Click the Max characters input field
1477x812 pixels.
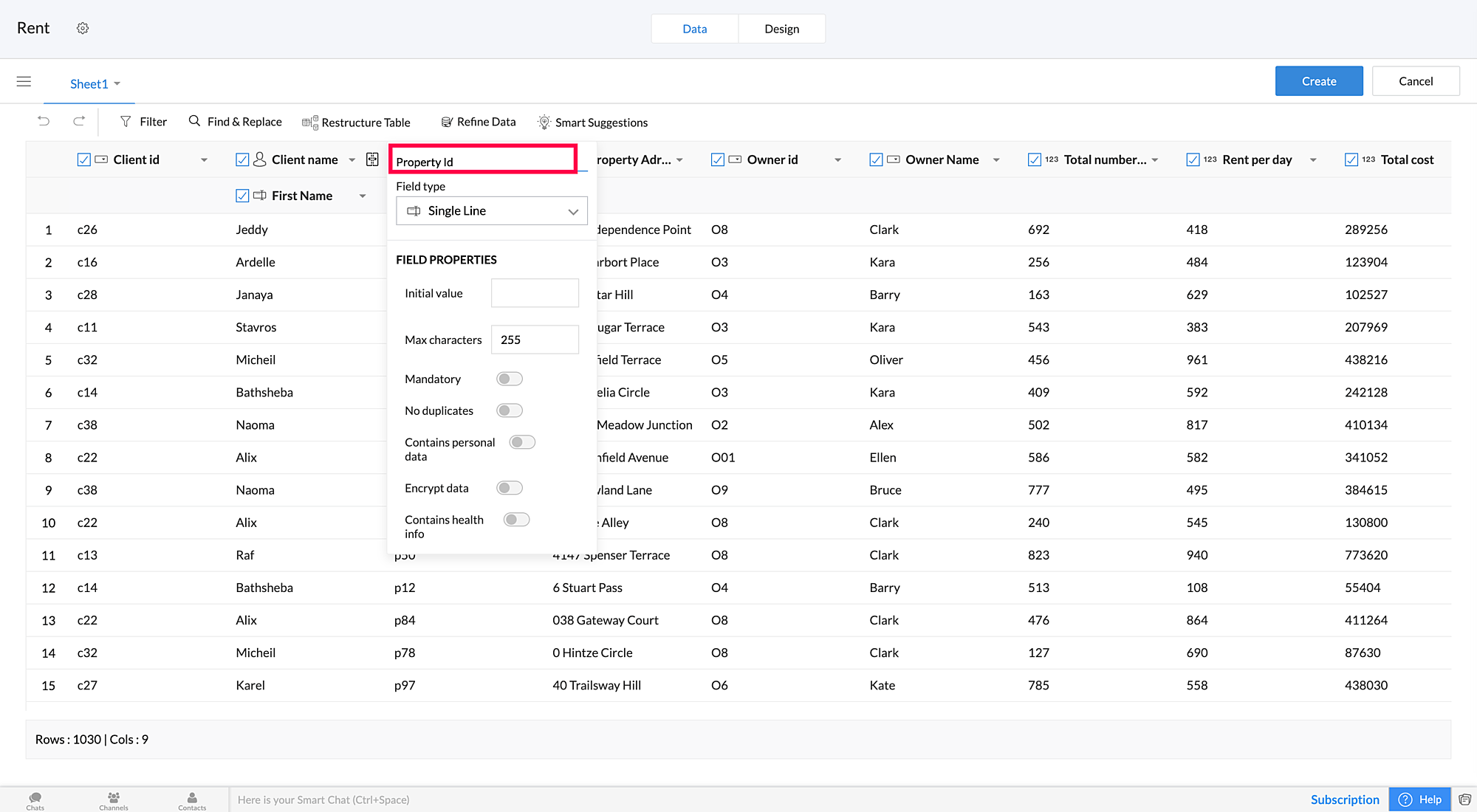(x=535, y=340)
